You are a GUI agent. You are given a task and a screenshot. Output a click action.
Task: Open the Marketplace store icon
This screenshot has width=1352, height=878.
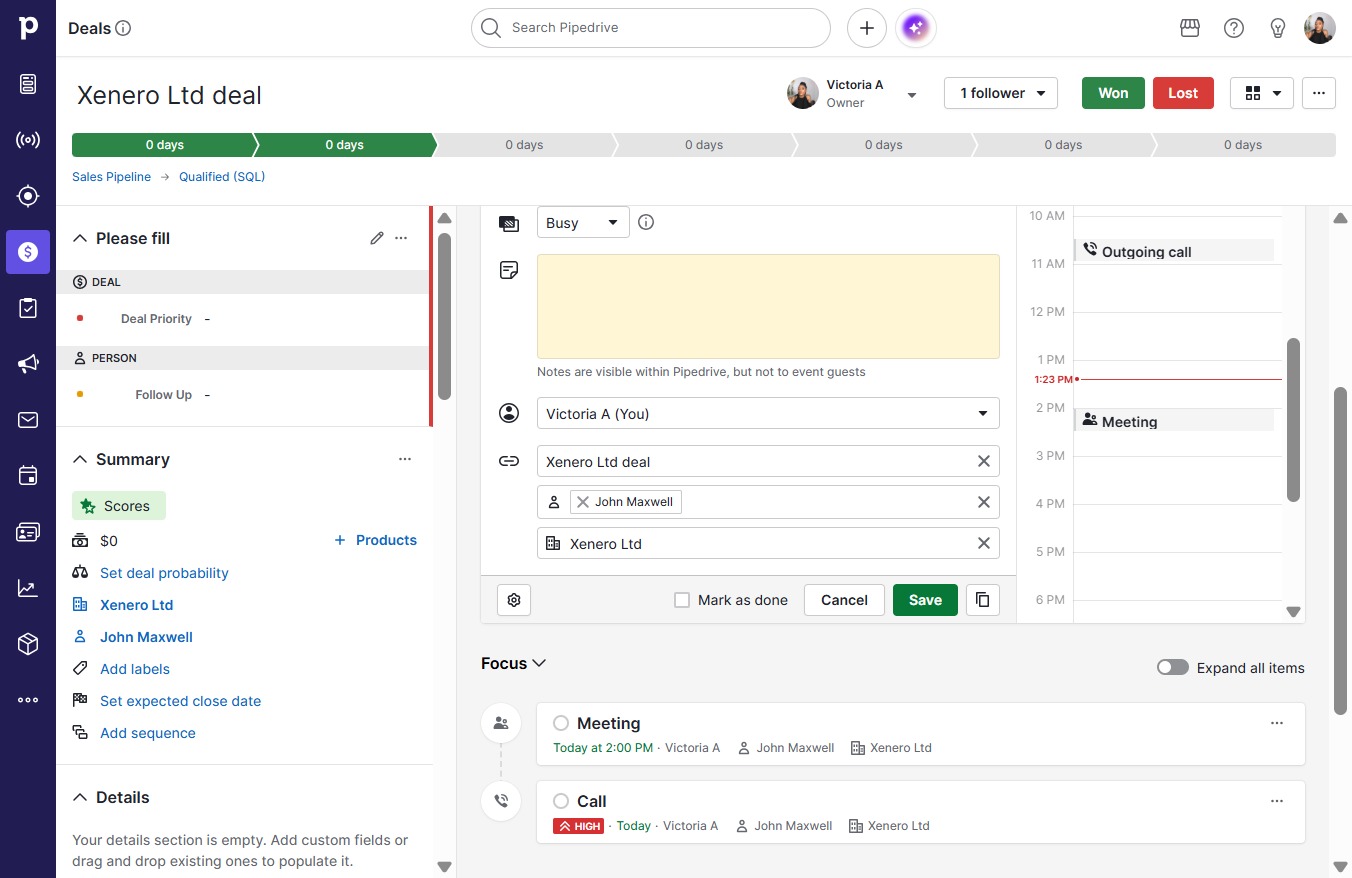pos(1190,28)
